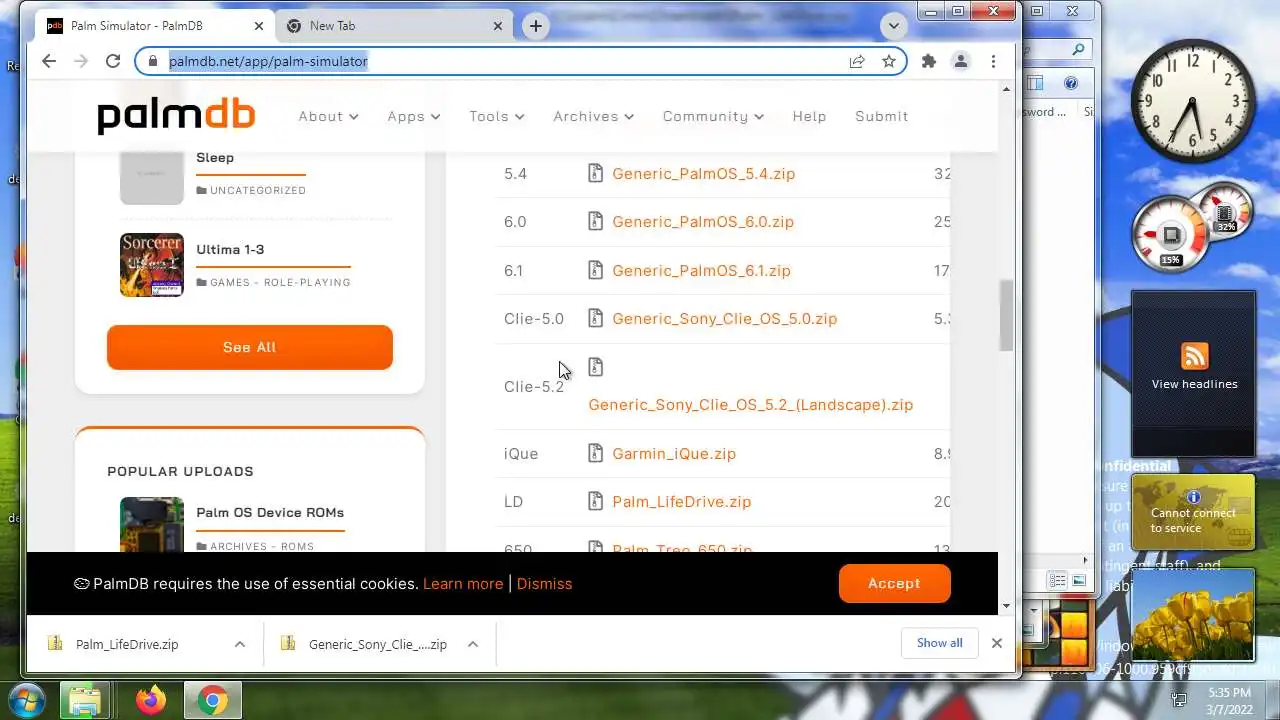
Task: Open options arrow for Generic_Sony_Clie download
Action: (473, 644)
